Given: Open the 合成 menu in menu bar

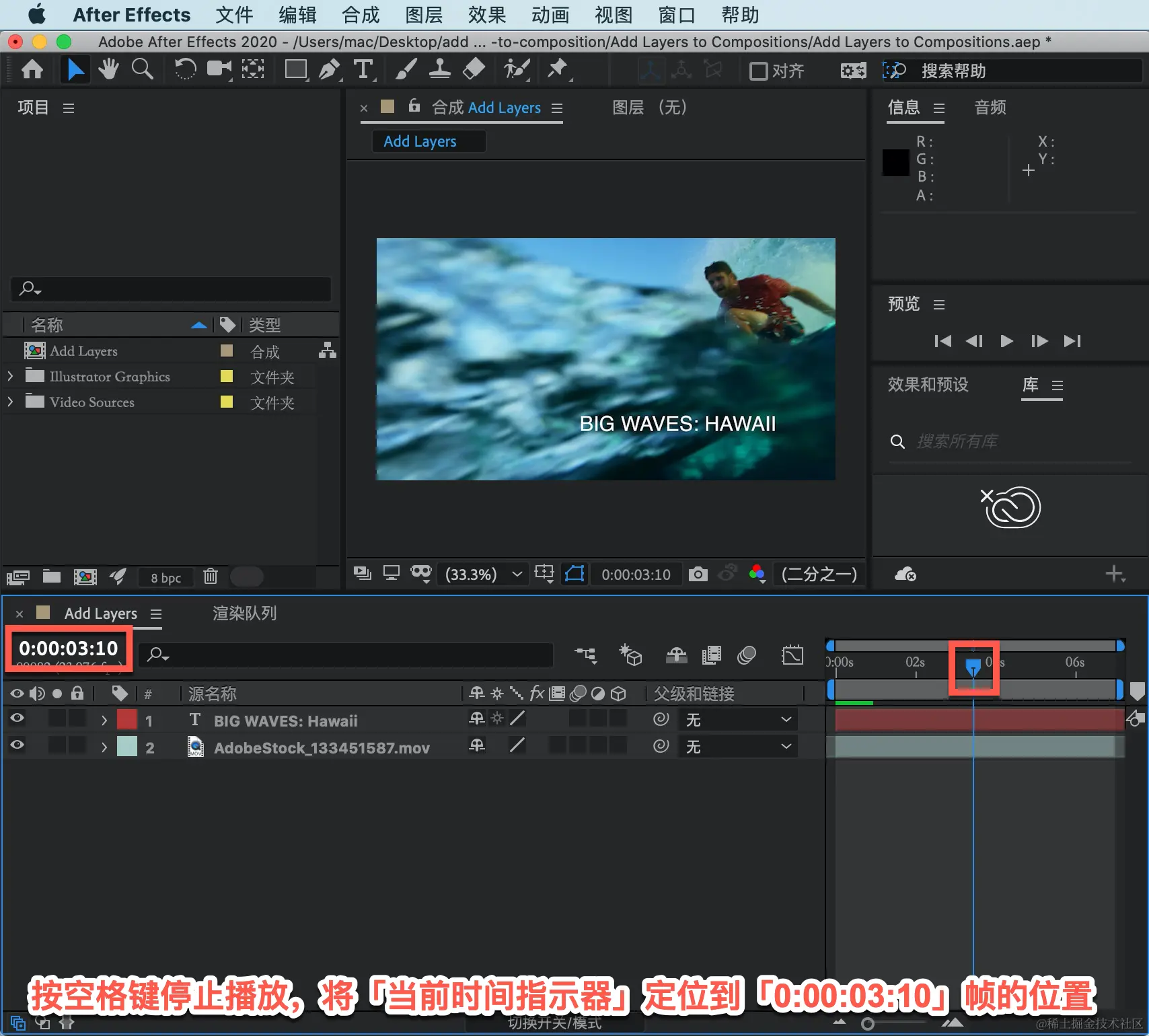Looking at the screenshot, I should click(x=361, y=15).
